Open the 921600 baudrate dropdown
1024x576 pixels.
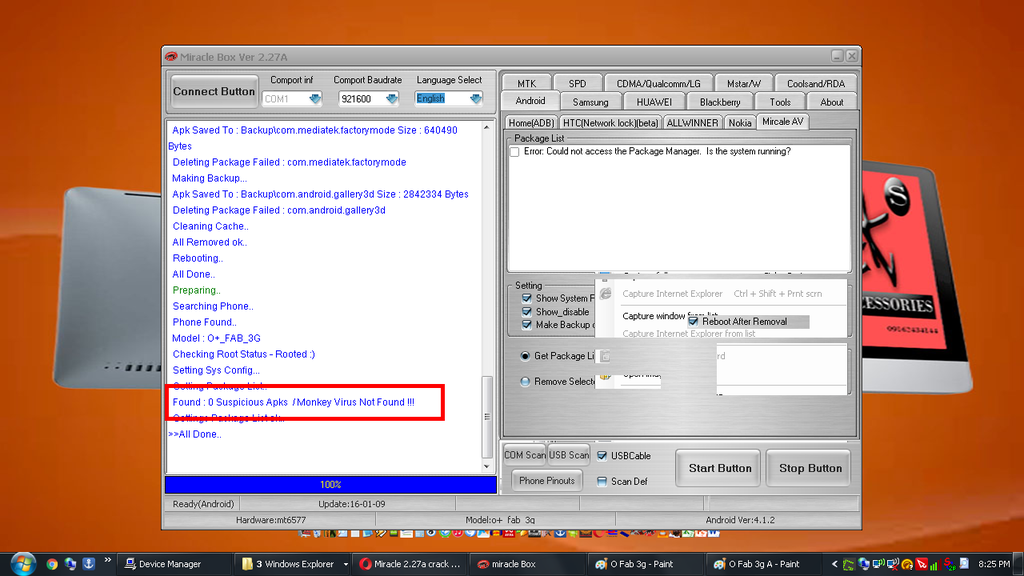392,99
